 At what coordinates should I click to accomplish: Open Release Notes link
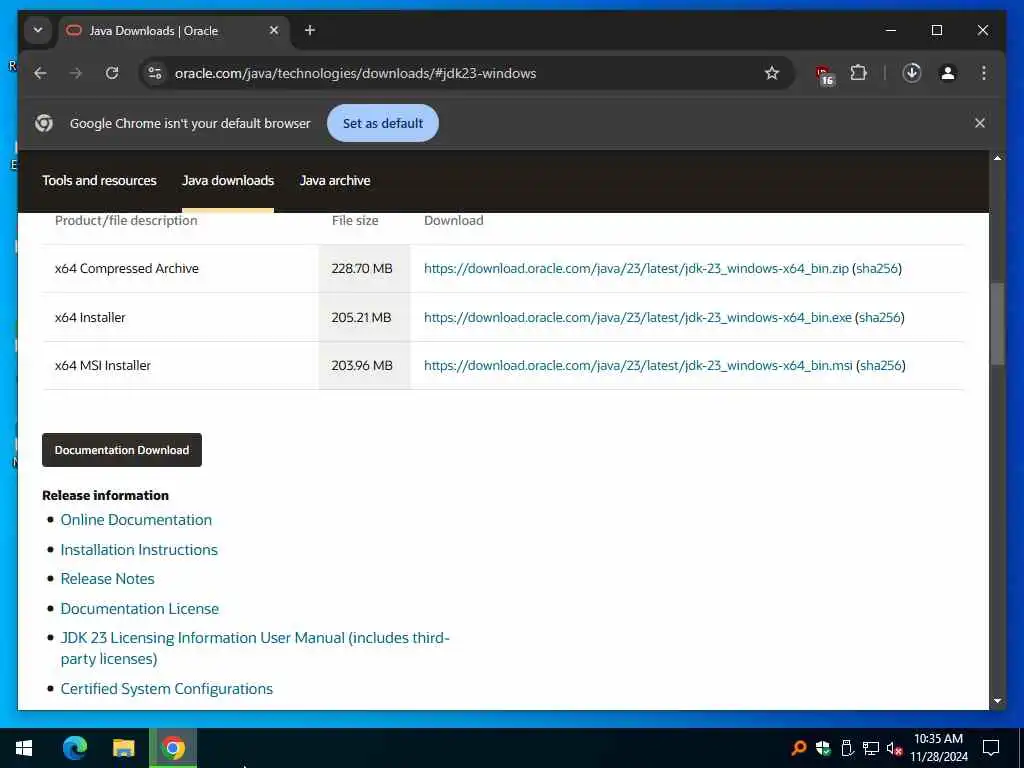click(108, 579)
